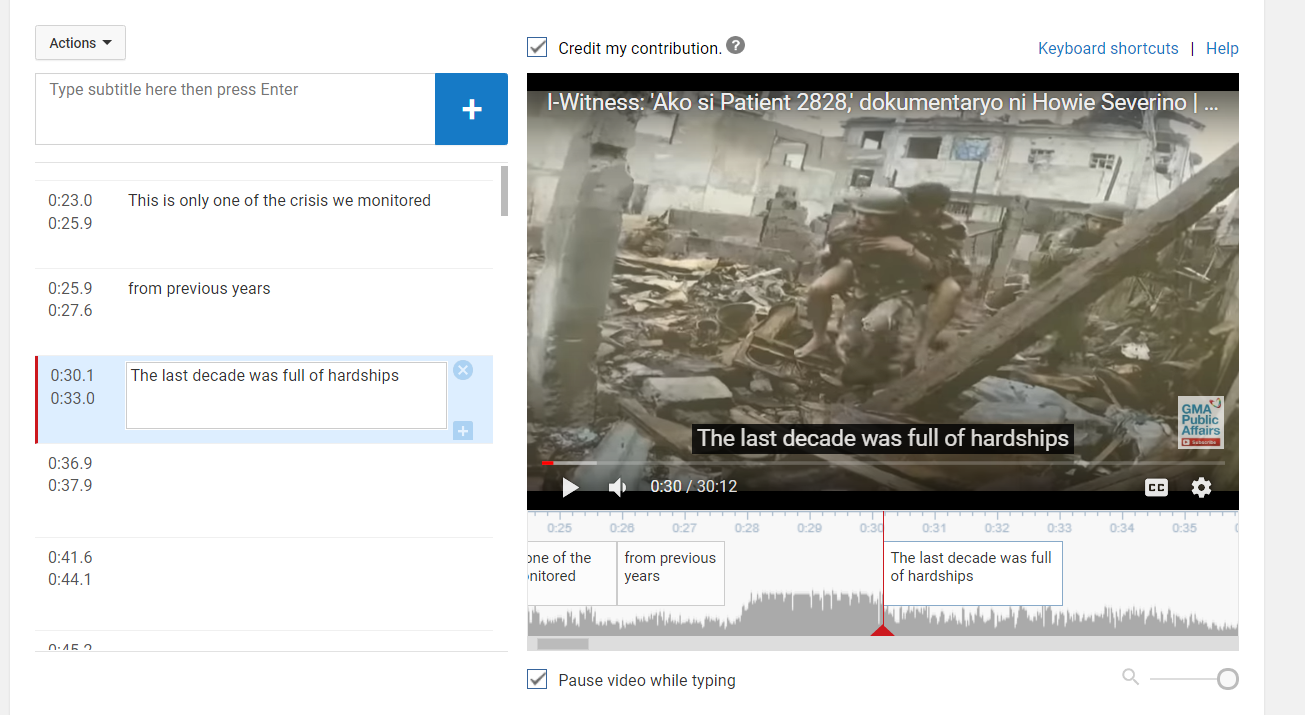Click the 0:23.0 start time
The width and height of the screenshot is (1305, 715).
point(70,200)
